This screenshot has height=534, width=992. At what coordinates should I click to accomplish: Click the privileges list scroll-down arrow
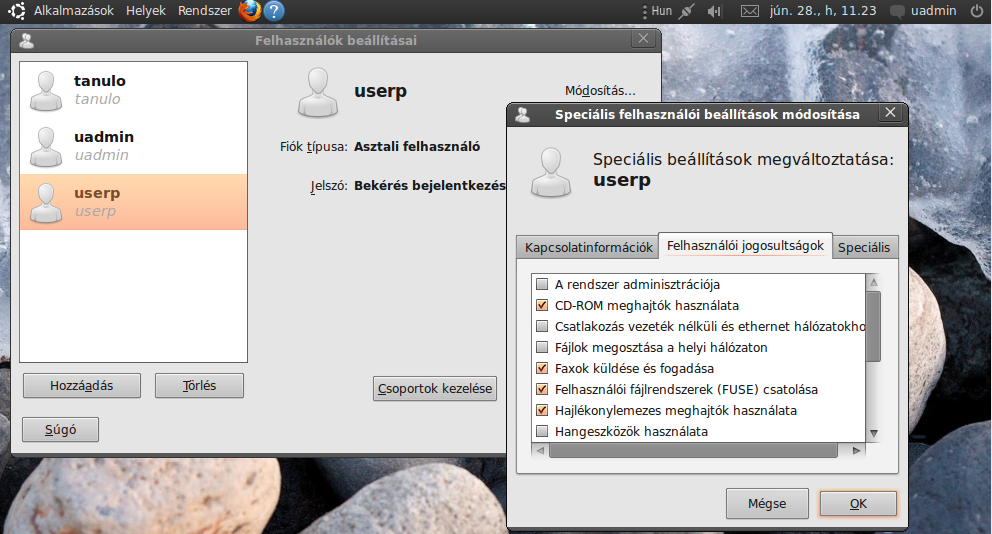pyautogui.click(x=873, y=433)
